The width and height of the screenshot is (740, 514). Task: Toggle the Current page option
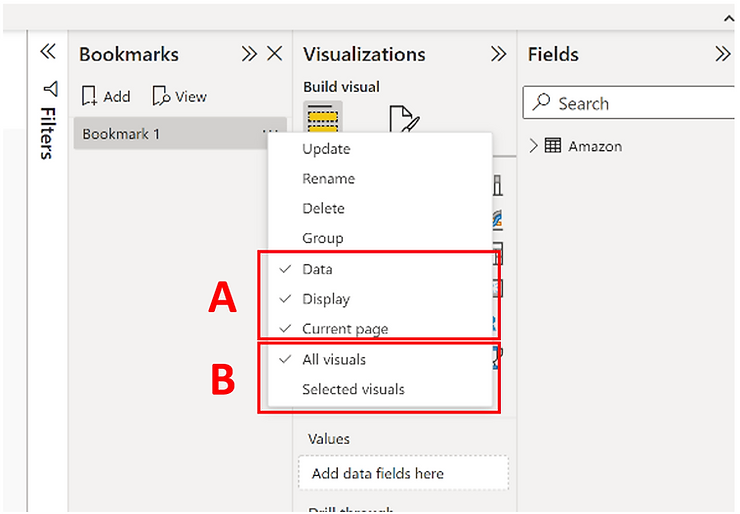click(380, 329)
